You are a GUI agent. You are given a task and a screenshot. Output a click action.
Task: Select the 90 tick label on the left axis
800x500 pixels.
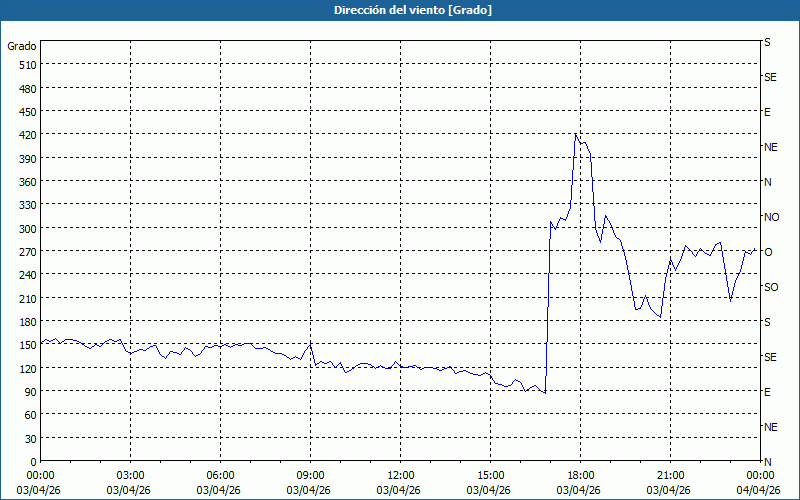click(x=28, y=392)
